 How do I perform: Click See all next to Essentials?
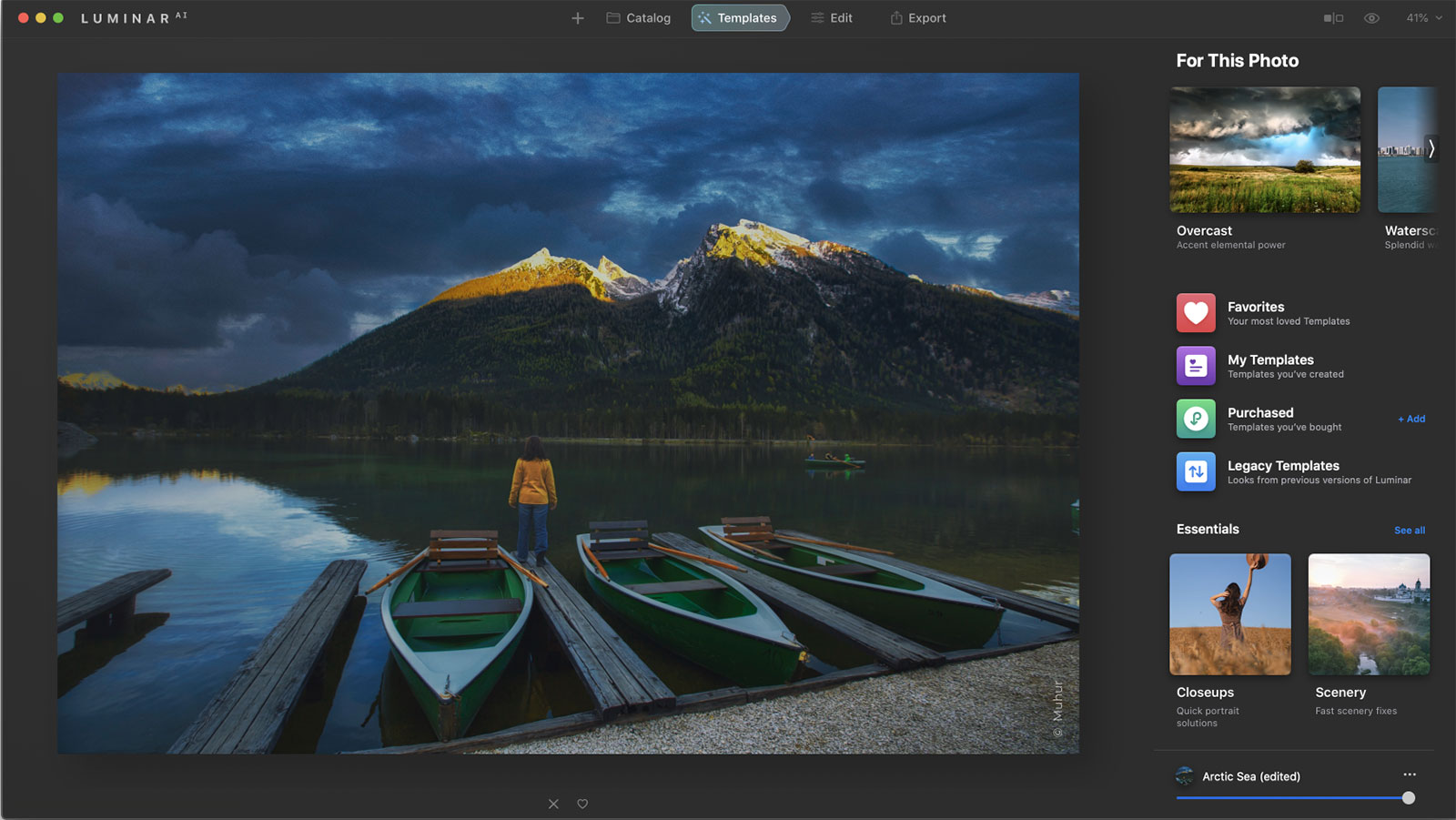1410,531
